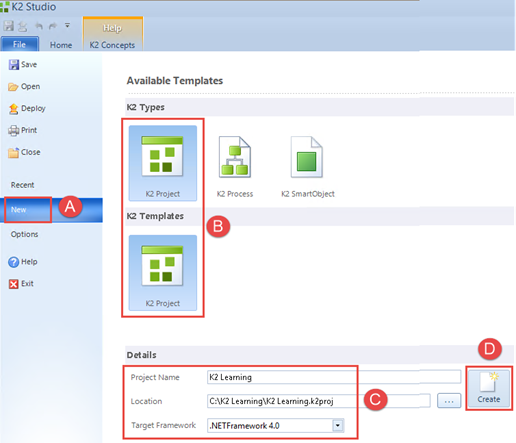Image resolution: width=516 pixels, height=443 pixels.
Task: Open Options from the File menu
Action: [24, 234]
